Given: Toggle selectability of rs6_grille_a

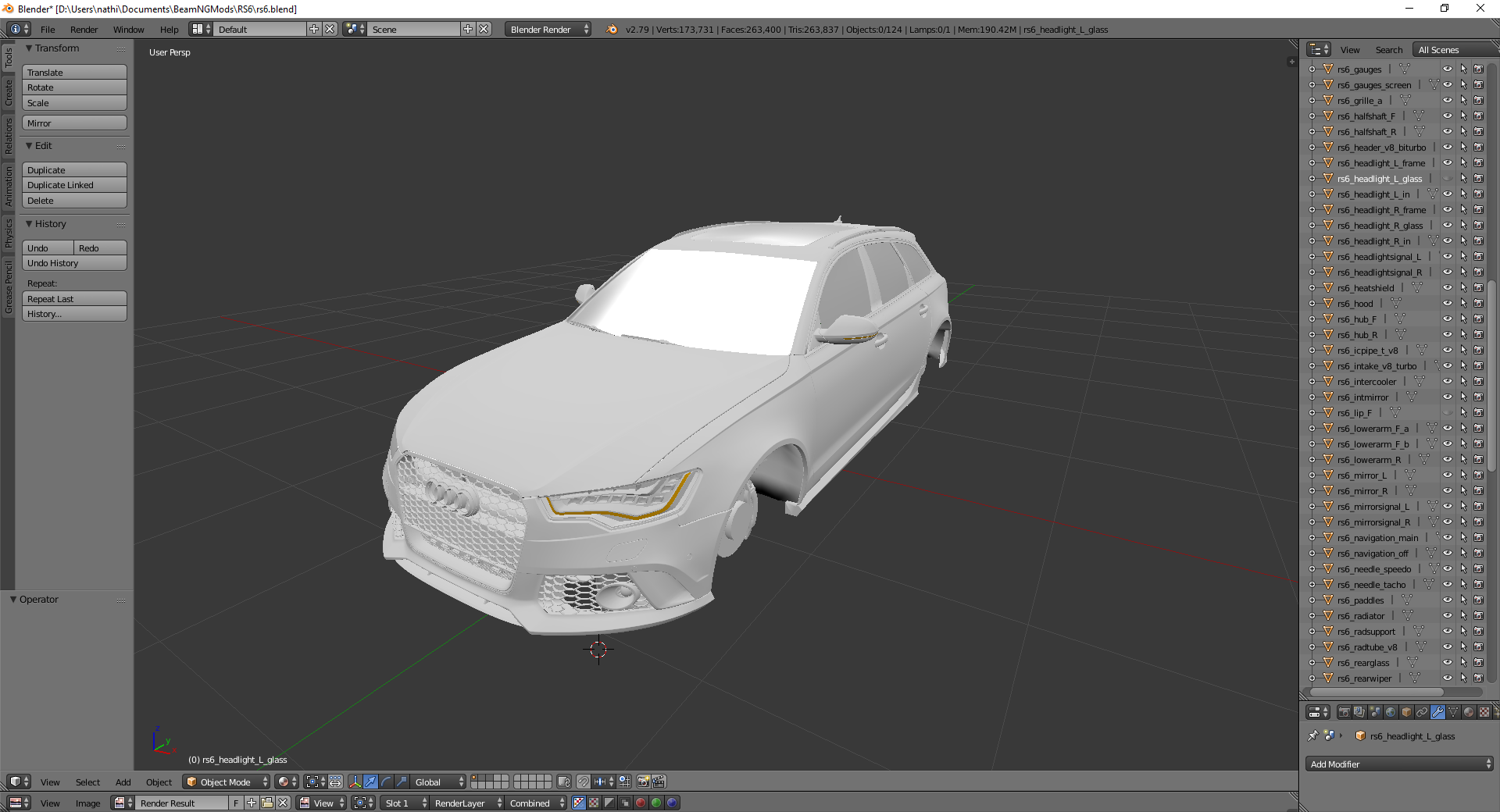Looking at the screenshot, I should click(1463, 101).
